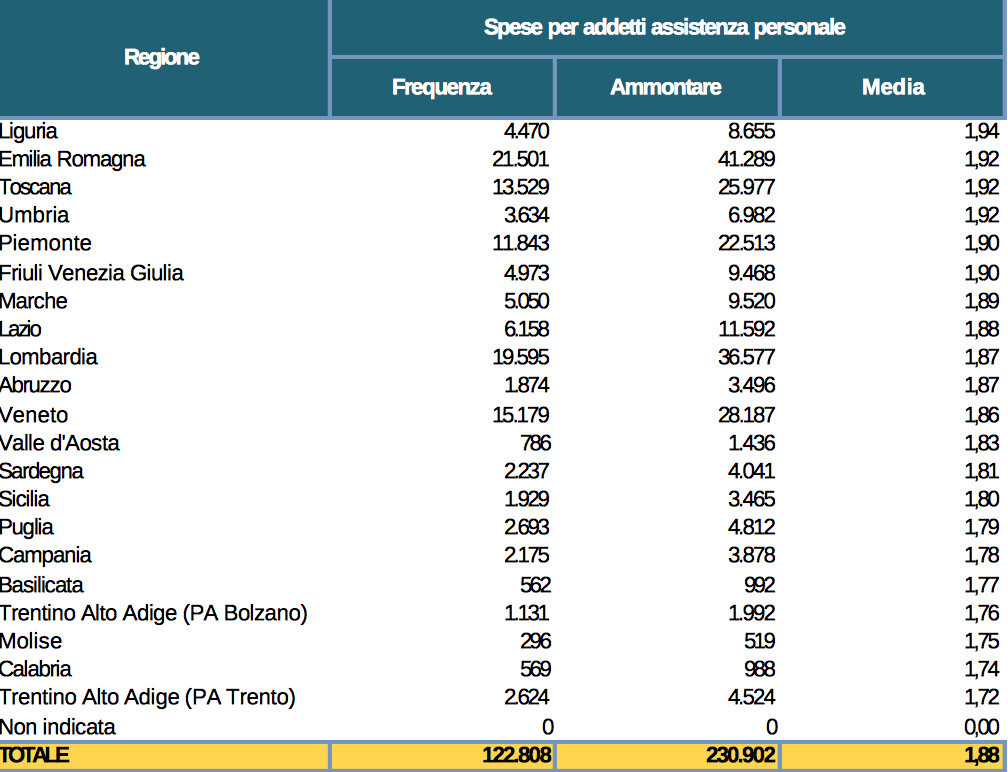Click Veneto frequency value 15.179
The image size is (1008, 772).
(521, 415)
